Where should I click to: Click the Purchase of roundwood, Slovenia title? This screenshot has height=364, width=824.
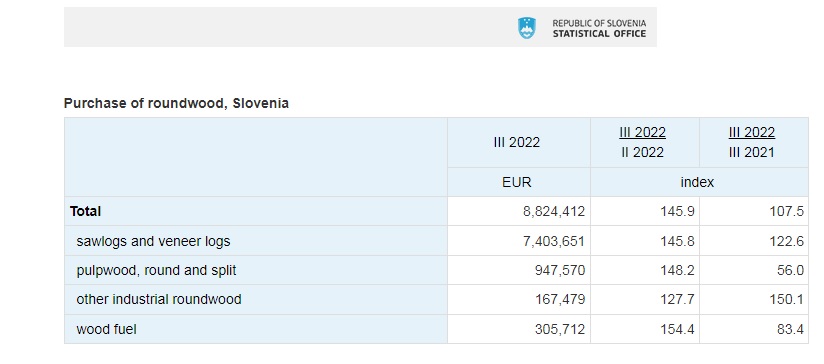click(x=176, y=103)
